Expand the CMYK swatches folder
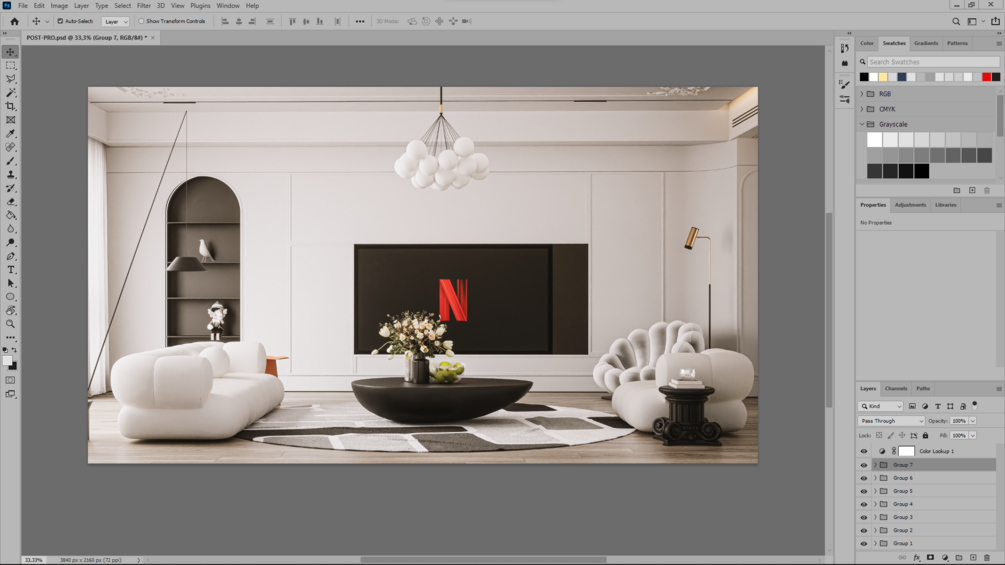Image resolution: width=1005 pixels, height=565 pixels. pos(862,109)
